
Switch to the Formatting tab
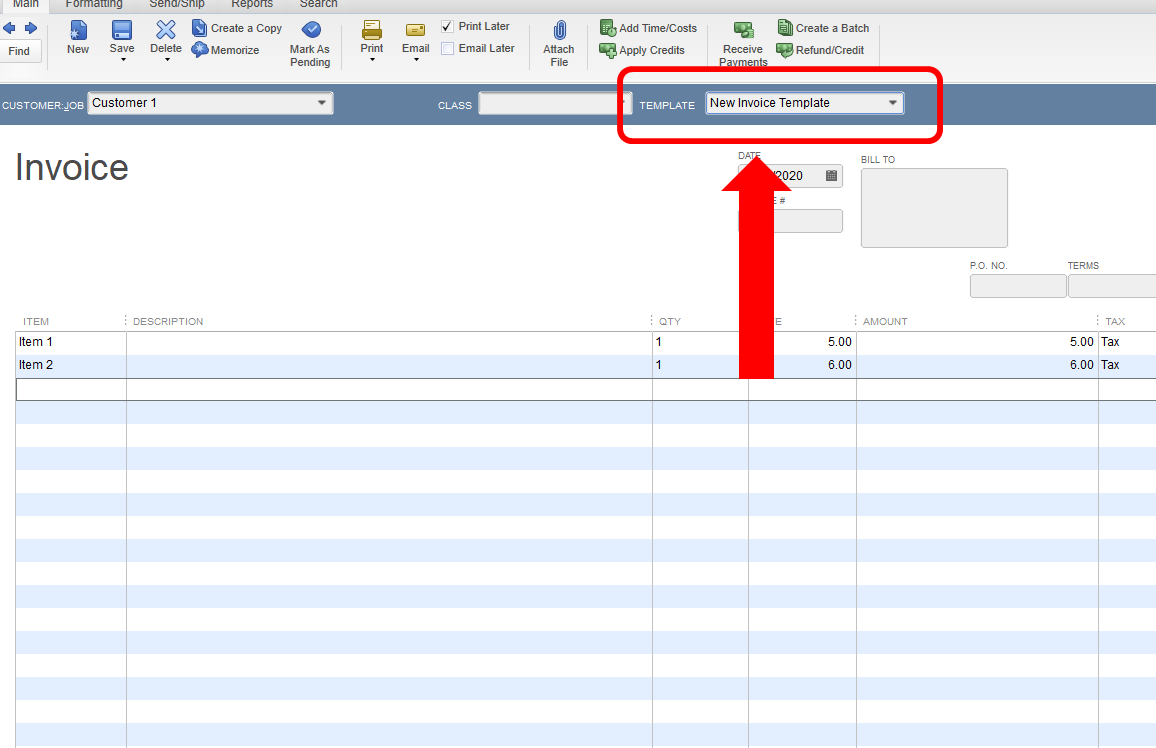tap(93, 4)
